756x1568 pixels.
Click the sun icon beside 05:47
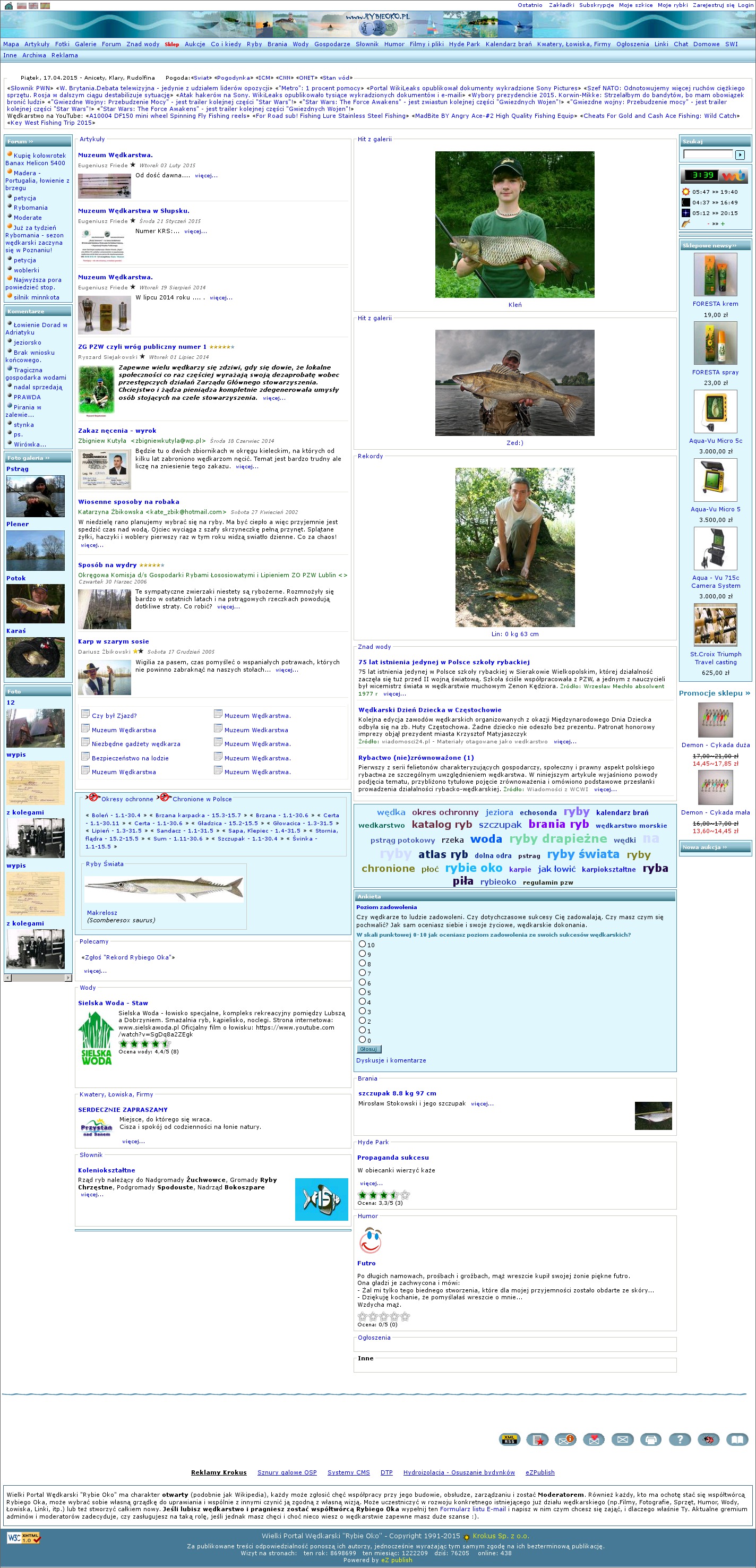(x=686, y=192)
